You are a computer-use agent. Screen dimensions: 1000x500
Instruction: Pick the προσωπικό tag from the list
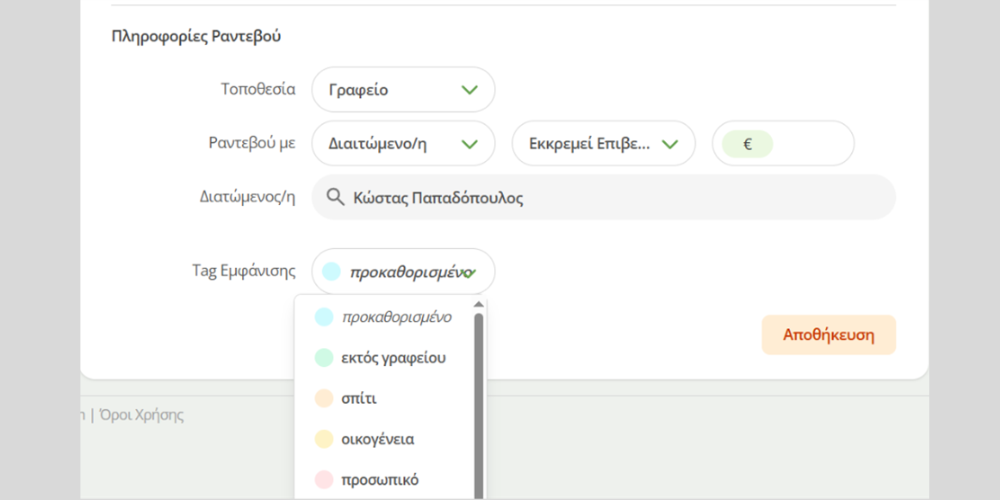coord(380,480)
